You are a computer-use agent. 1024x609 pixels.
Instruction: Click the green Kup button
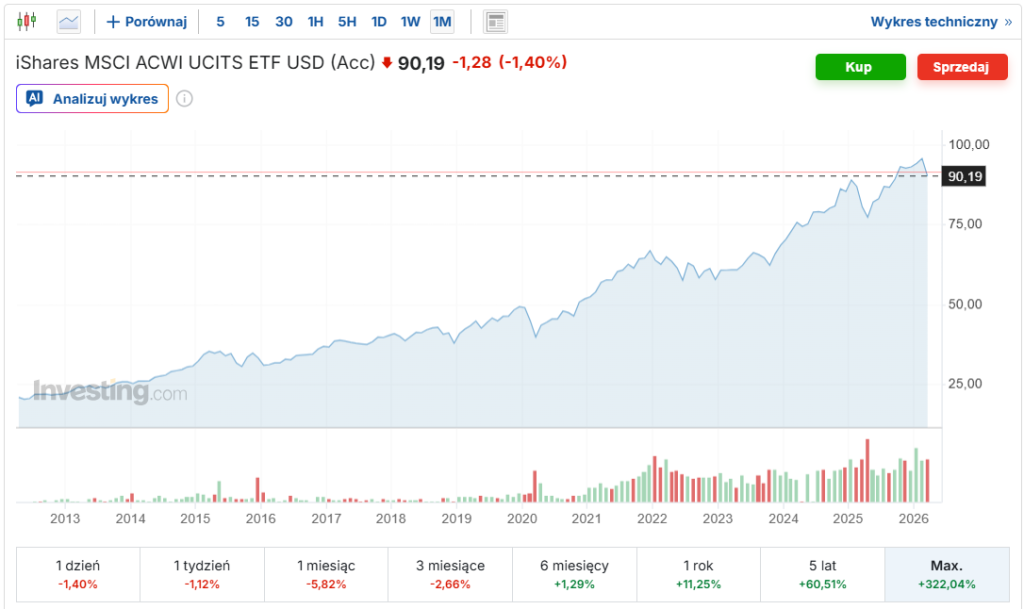(x=859, y=67)
